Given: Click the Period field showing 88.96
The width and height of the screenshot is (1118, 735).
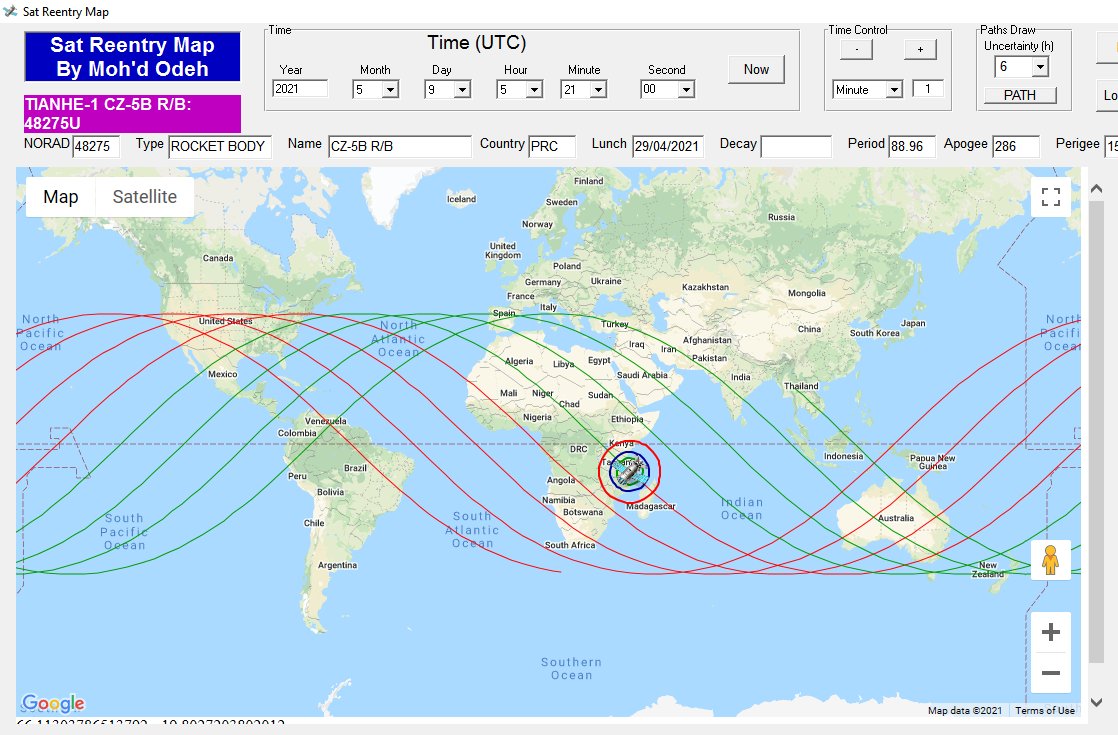Looking at the screenshot, I should (x=912, y=146).
